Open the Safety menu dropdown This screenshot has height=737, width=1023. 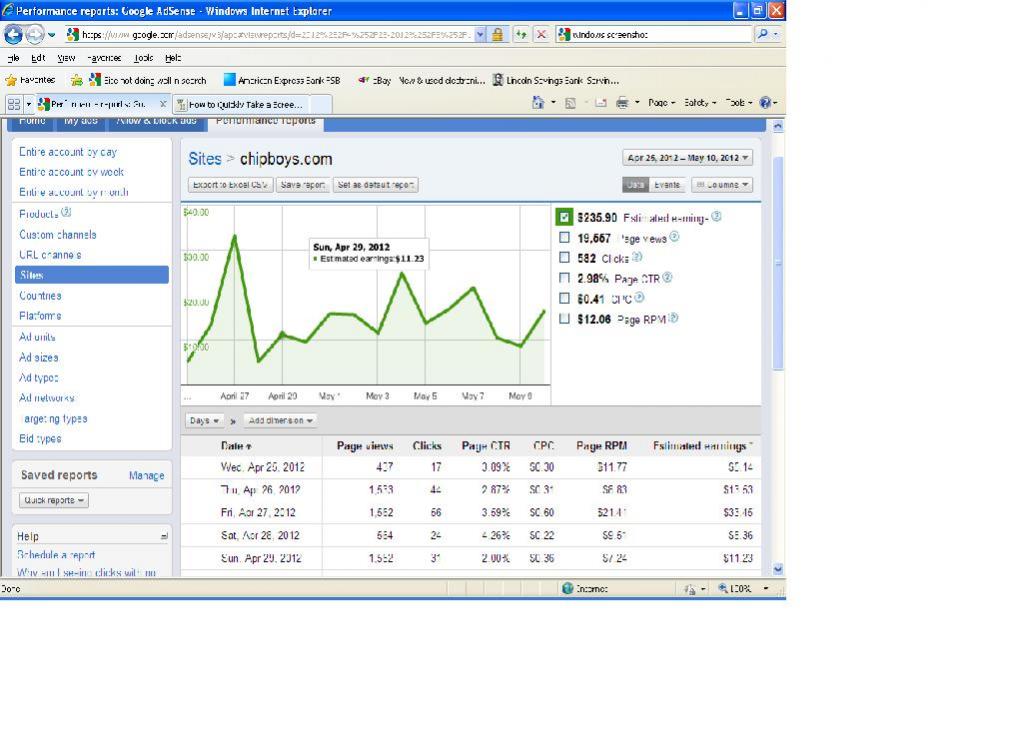700,103
